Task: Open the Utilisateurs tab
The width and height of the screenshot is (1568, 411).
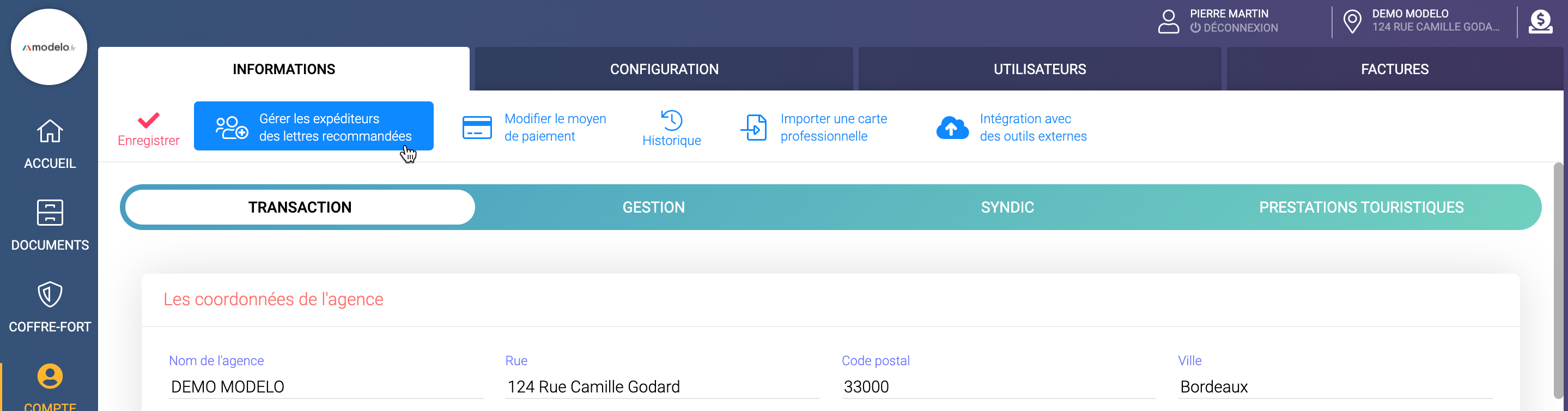Action: pyautogui.click(x=1040, y=69)
